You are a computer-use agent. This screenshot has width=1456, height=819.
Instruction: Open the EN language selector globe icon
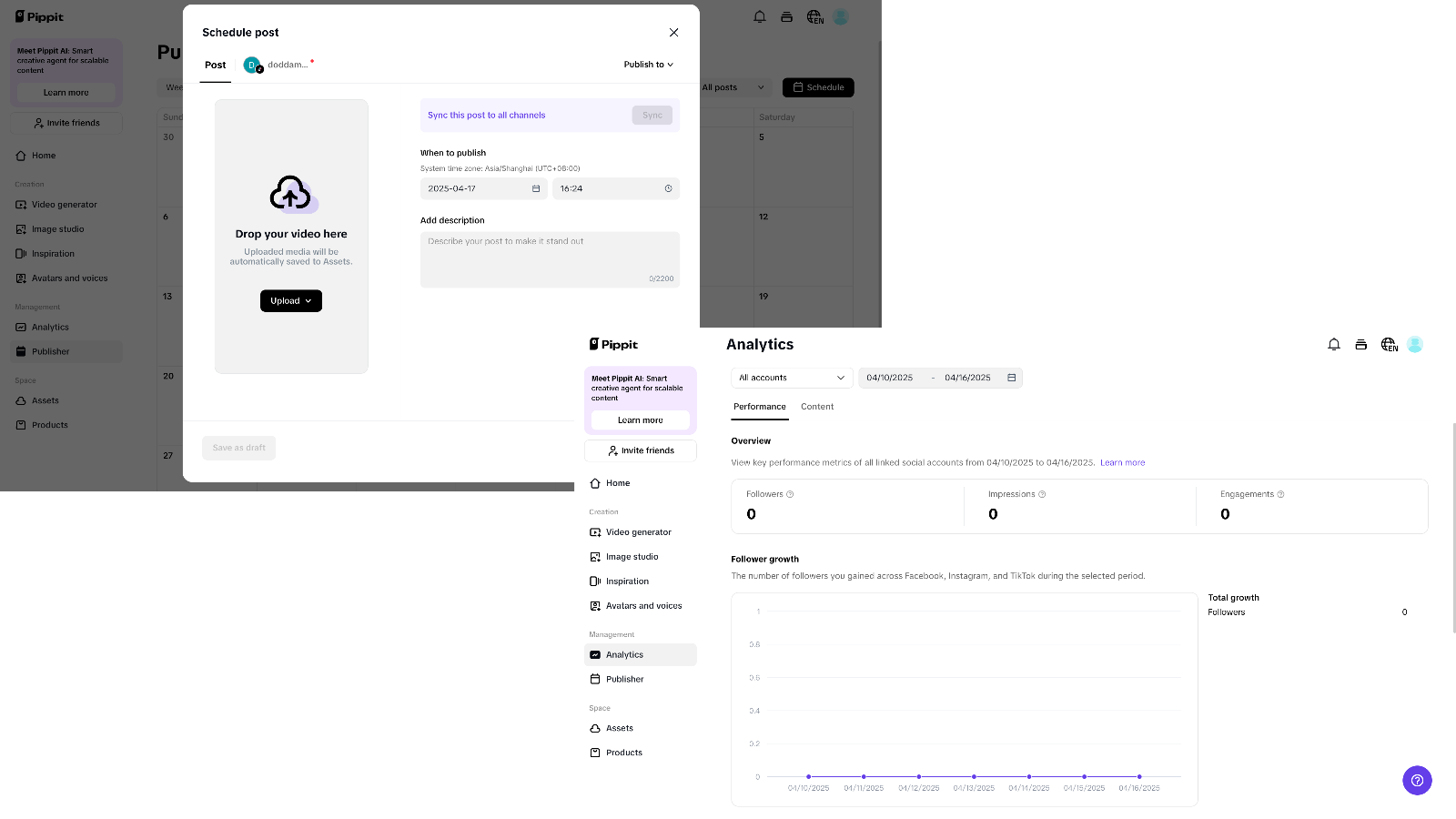tap(1389, 344)
